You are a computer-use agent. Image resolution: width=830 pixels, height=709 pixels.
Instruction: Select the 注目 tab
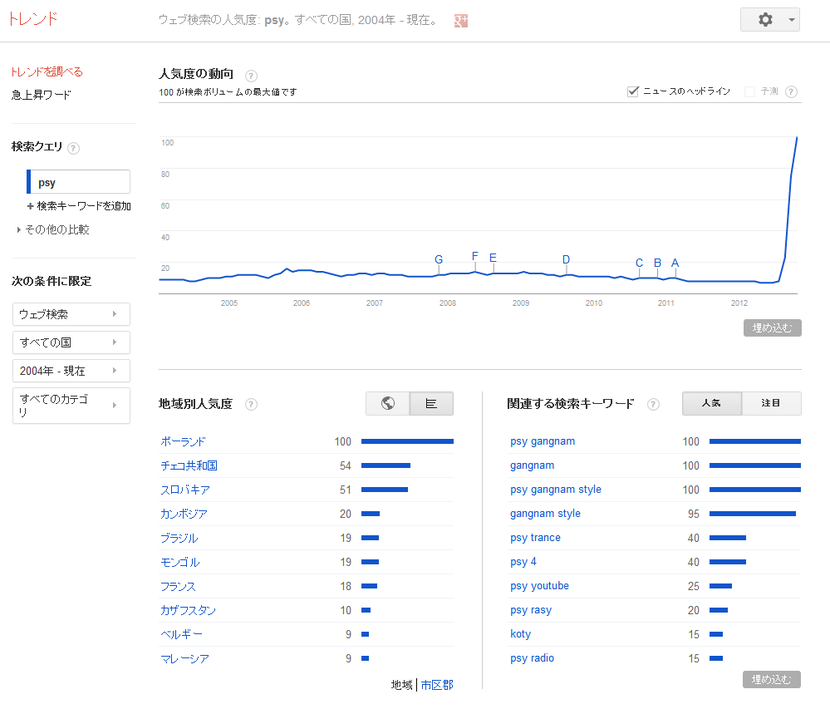coord(771,403)
